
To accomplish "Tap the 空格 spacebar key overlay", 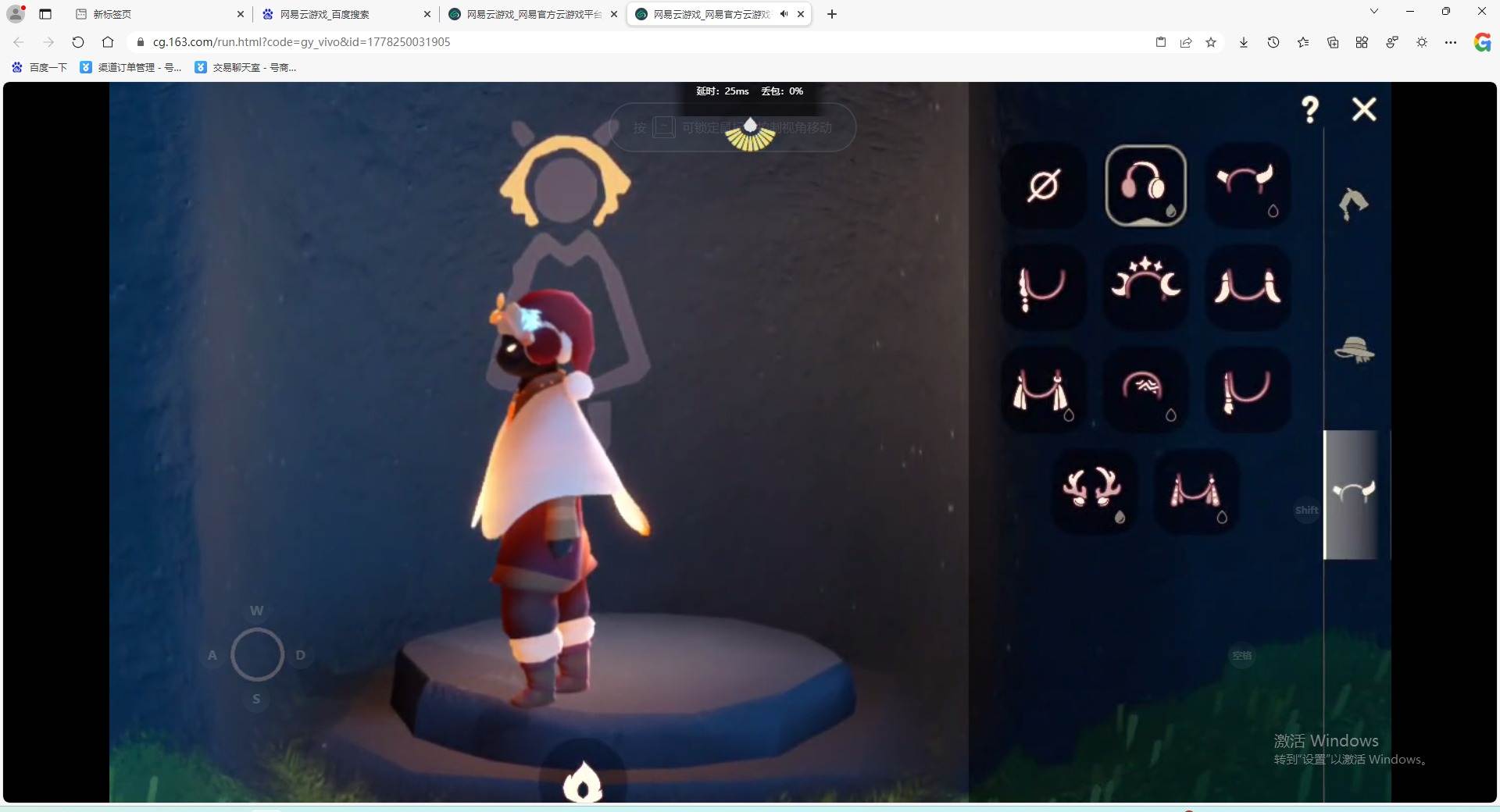I will coord(1242,656).
